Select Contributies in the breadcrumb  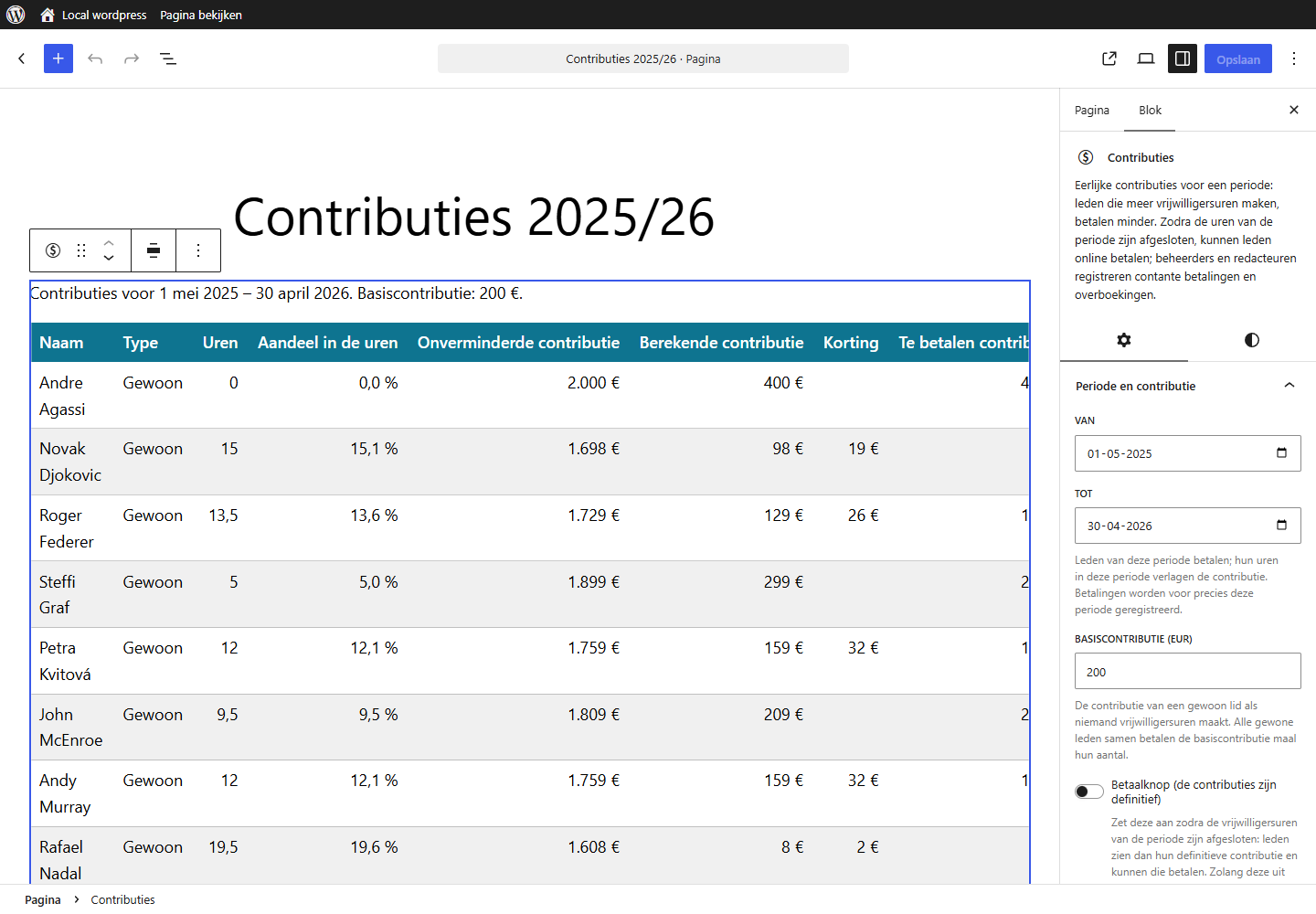[x=122, y=899]
